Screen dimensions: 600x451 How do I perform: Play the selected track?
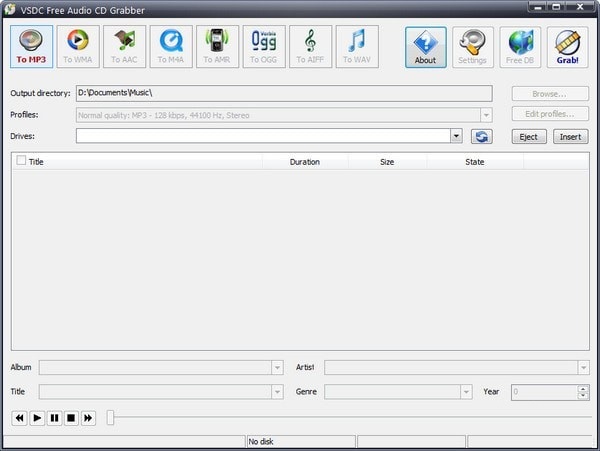point(37,418)
